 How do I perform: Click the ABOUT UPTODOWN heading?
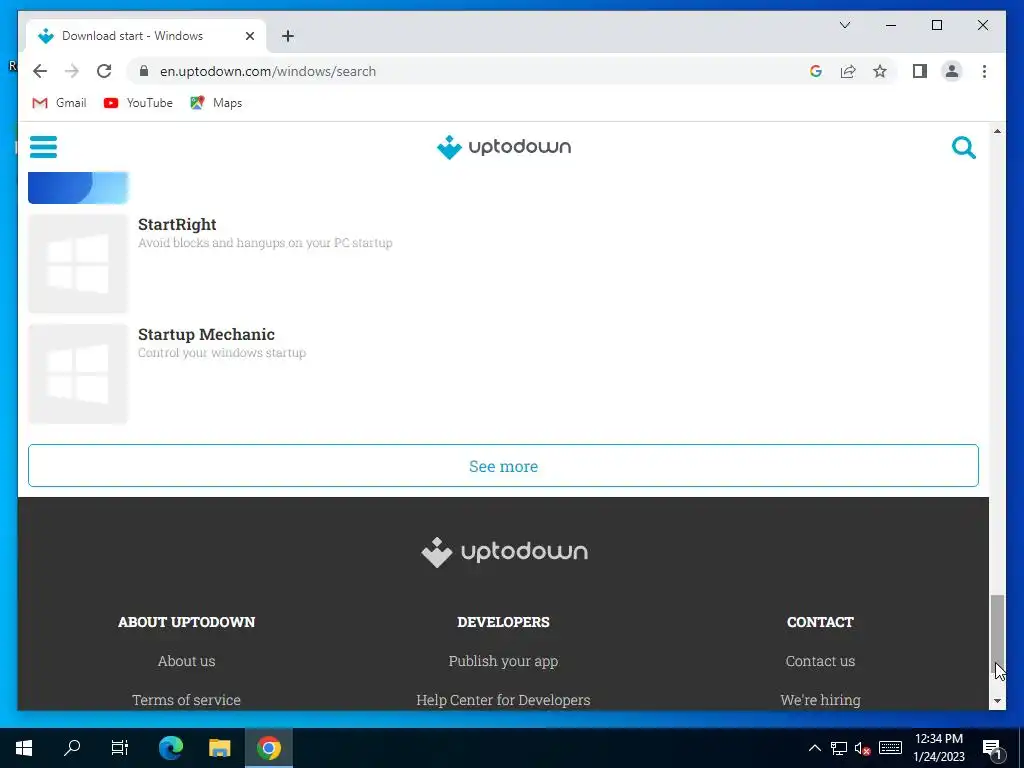(186, 622)
